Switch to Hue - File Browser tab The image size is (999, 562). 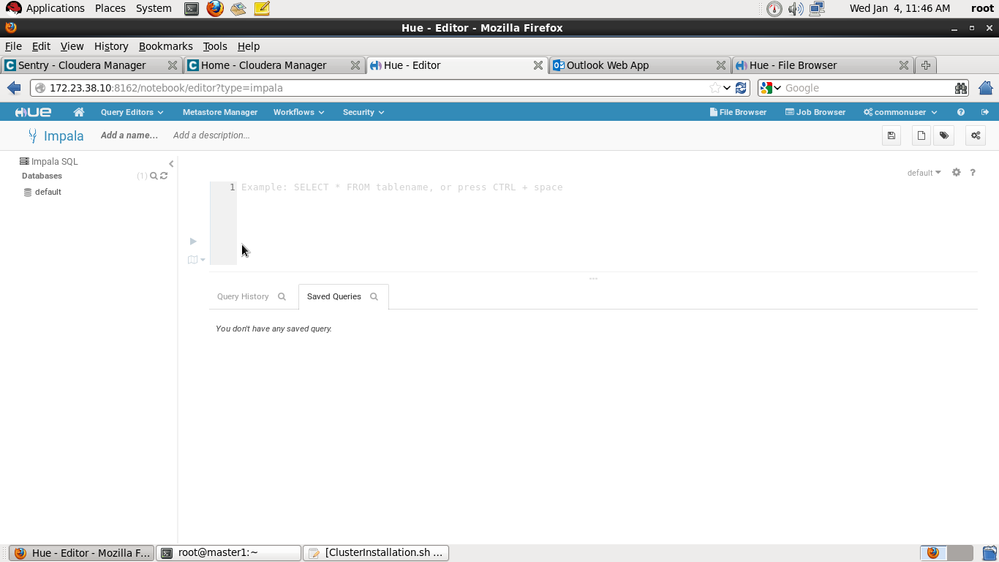tap(823, 65)
